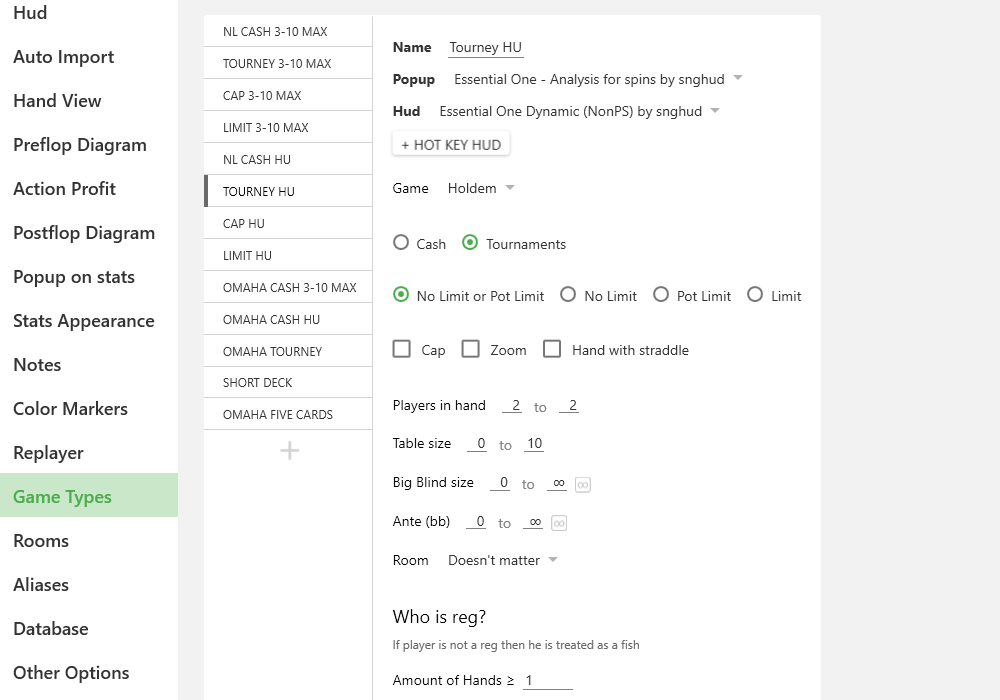Open the Popup dropdown
The height and width of the screenshot is (700, 1000).
(598, 79)
